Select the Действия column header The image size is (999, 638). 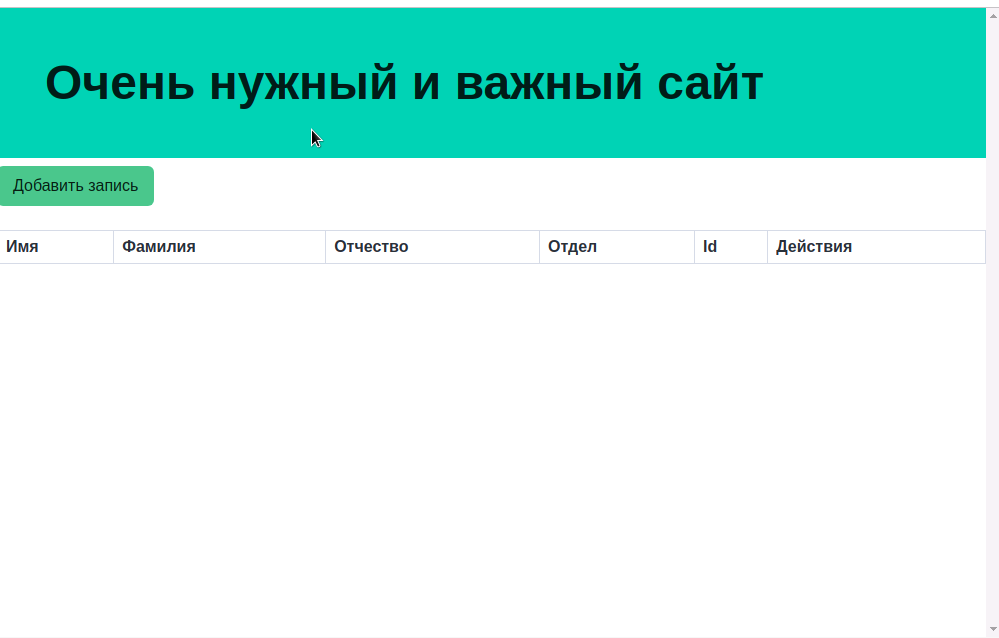pyautogui.click(x=813, y=246)
